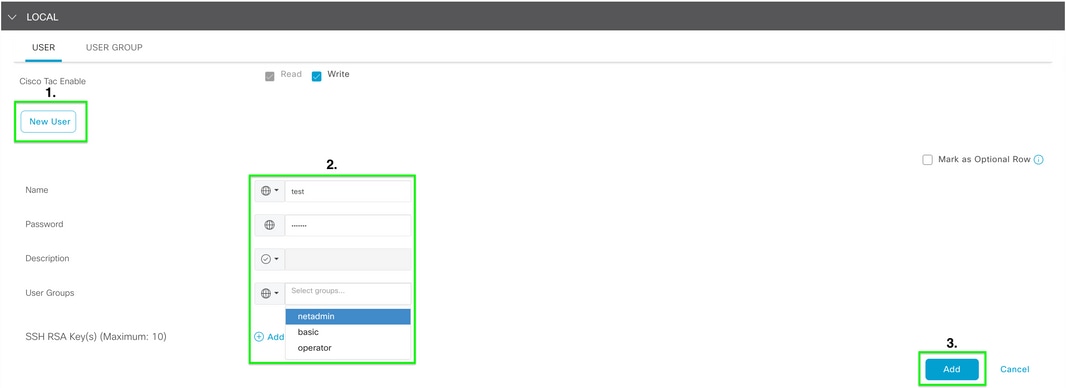This screenshot has height=388, width=1066.
Task: Switch to the USER tab
Action: click(x=44, y=48)
